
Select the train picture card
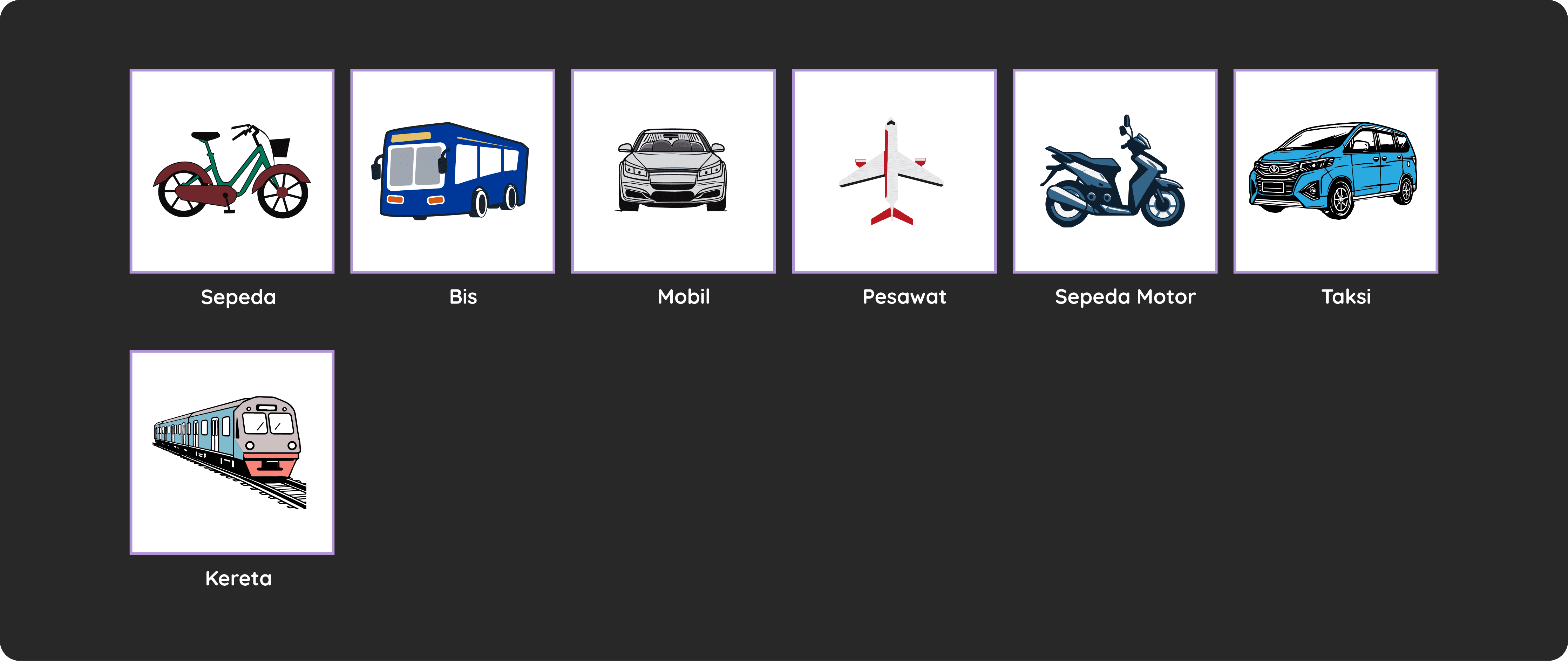pyautogui.click(x=232, y=452)
